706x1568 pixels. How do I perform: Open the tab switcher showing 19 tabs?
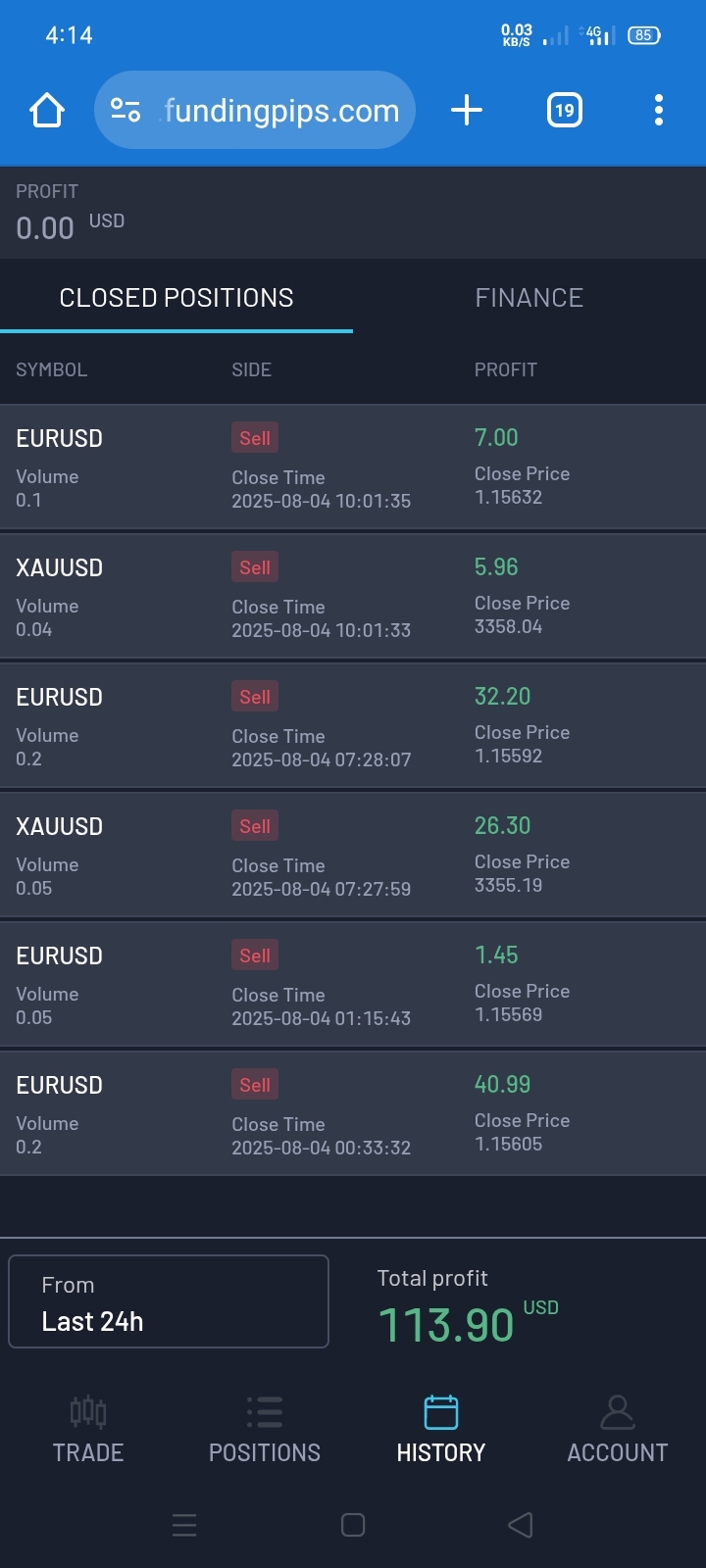(x=565, y=110)
